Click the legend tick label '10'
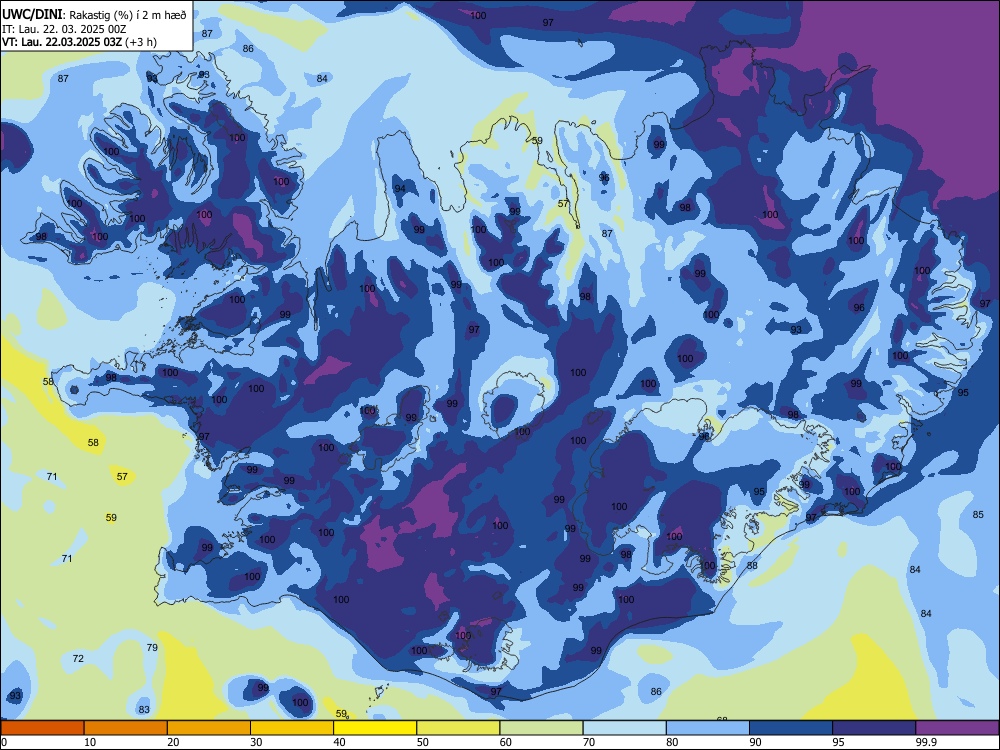The image size is (1000, 750). tap(90, 742)
